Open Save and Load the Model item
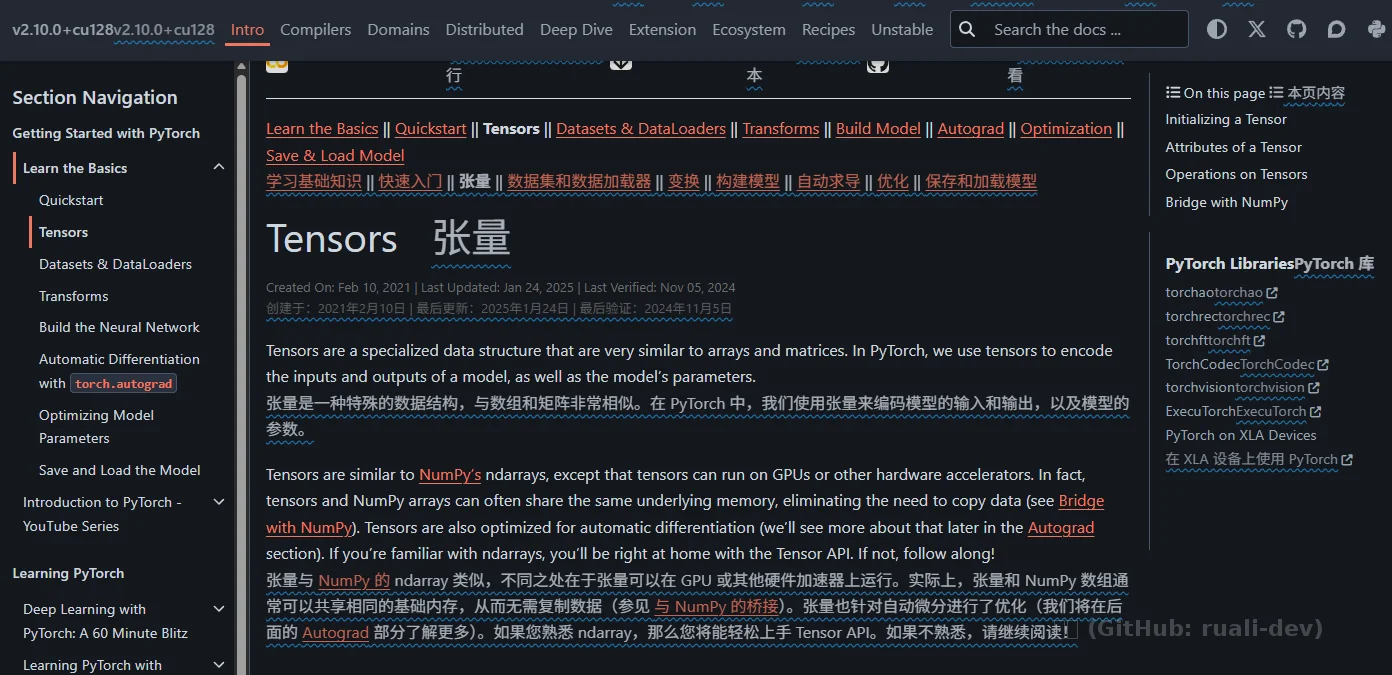The height and width of the screenshot is (675, 1392). pyautogui.click(x=119, y=470)
